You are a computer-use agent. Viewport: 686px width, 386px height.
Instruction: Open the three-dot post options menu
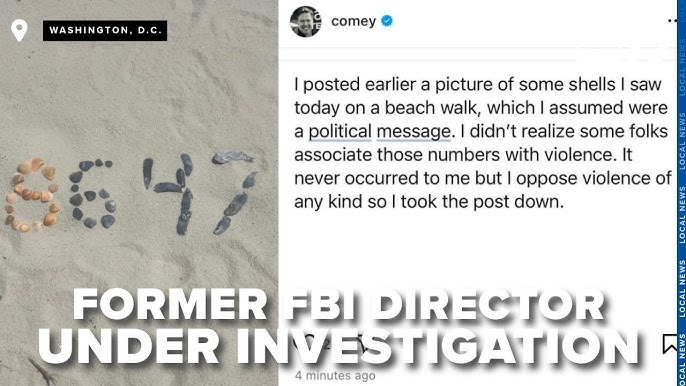tap(672, 21)
